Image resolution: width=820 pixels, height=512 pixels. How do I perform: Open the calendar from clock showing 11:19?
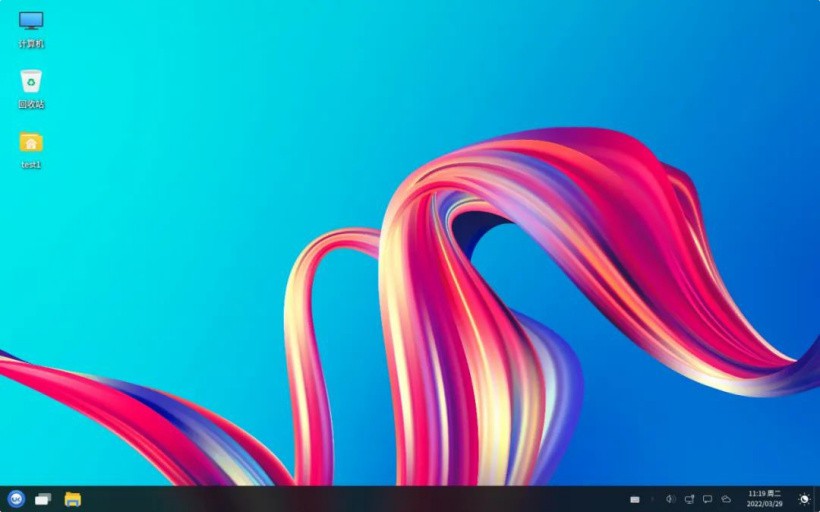[x=764, y=498]
